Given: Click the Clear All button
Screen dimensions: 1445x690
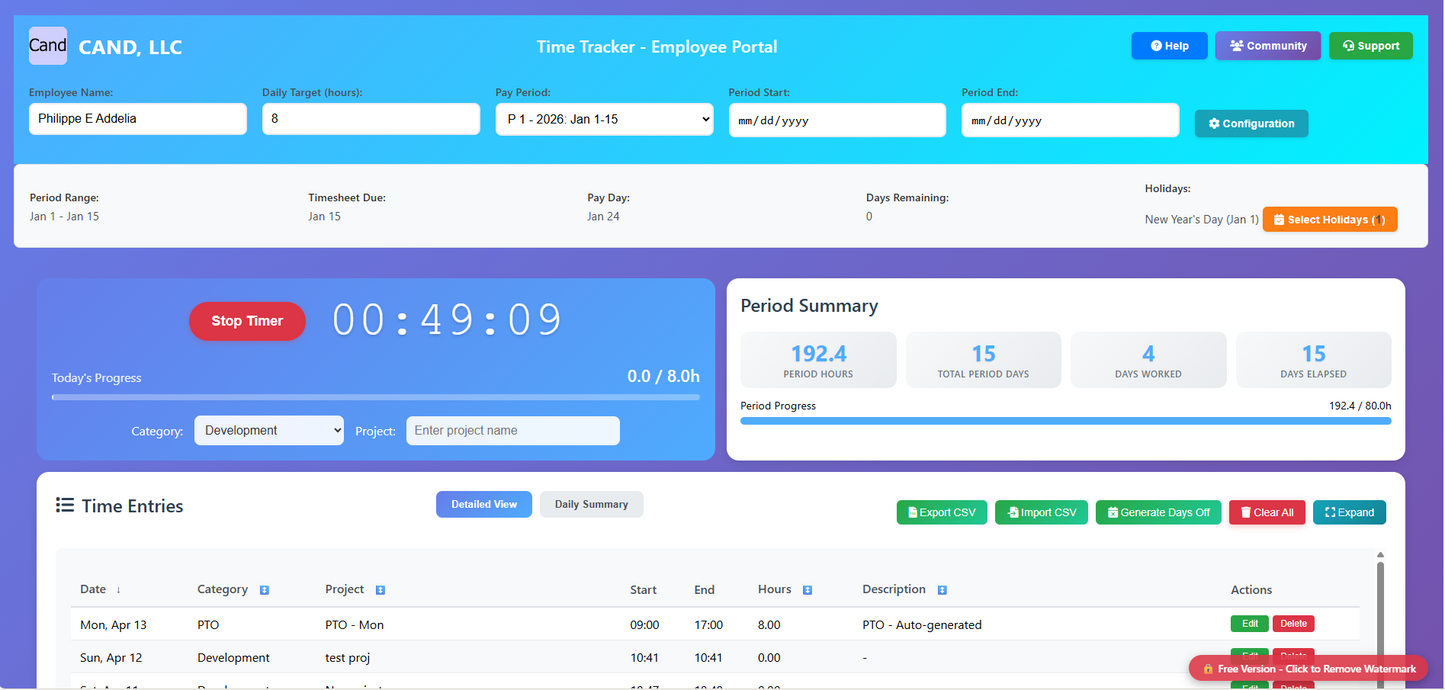Looking at the screenshot, I should (1267, 512).
